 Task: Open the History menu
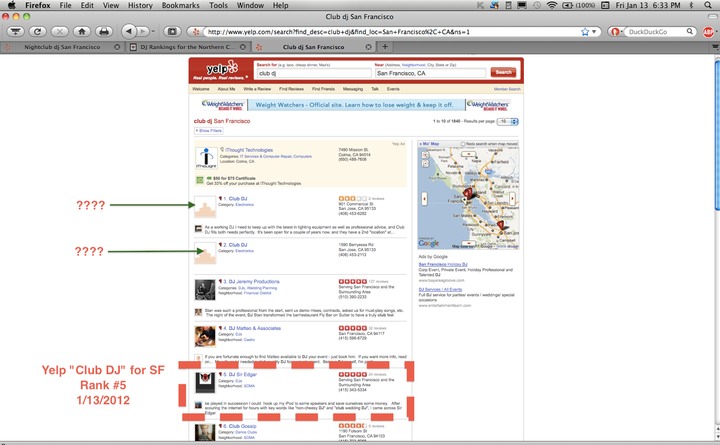coord(140,6)
